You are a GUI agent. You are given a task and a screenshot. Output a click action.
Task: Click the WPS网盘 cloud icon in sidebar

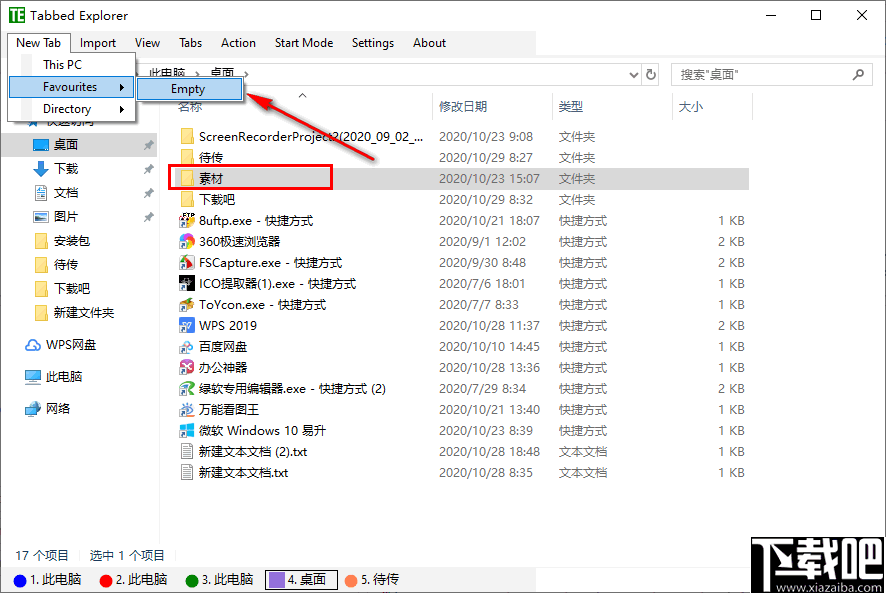coord(32,344)
